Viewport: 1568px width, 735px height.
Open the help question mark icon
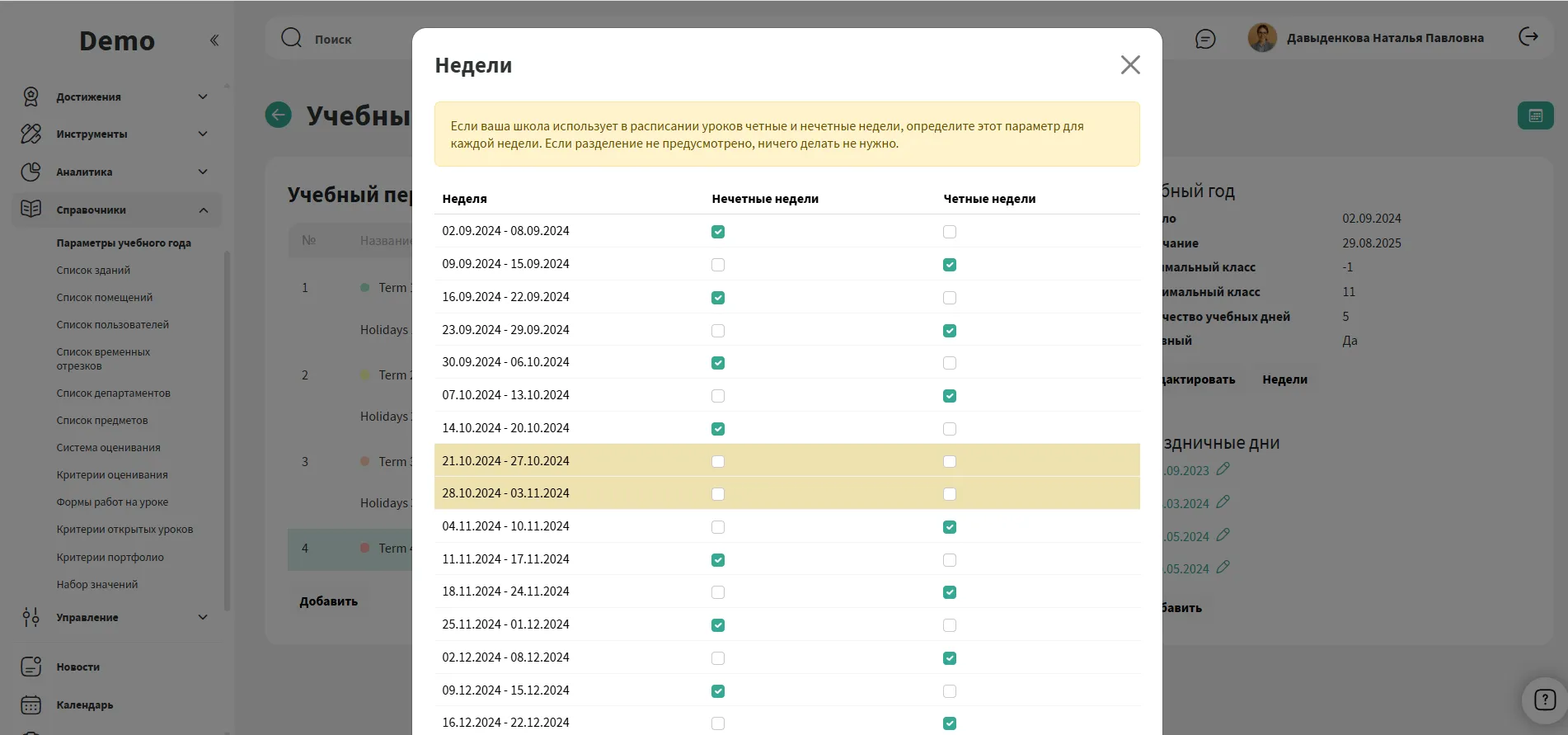[1544, 700]
